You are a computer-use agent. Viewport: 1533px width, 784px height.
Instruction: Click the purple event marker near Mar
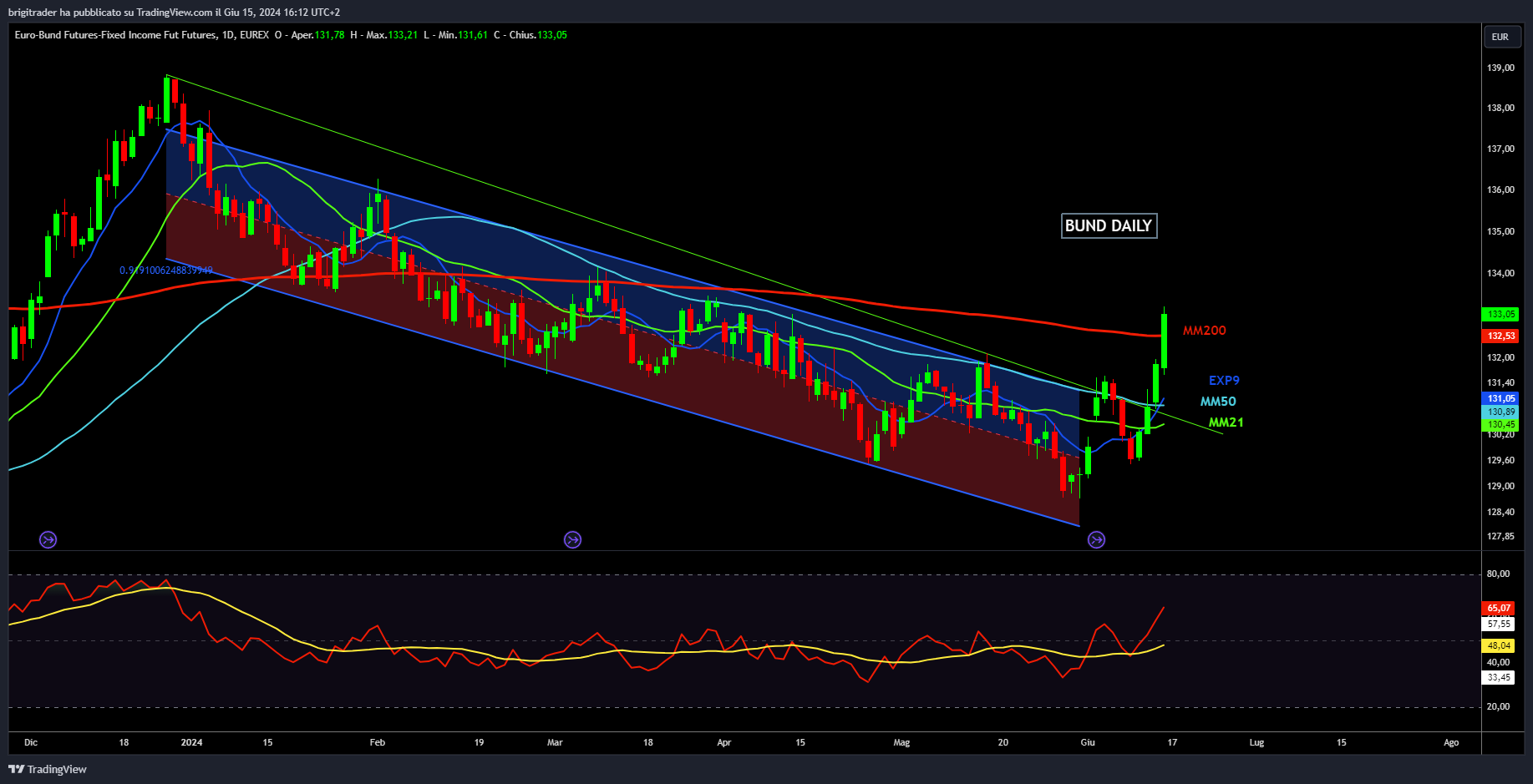tap(572, 540)
